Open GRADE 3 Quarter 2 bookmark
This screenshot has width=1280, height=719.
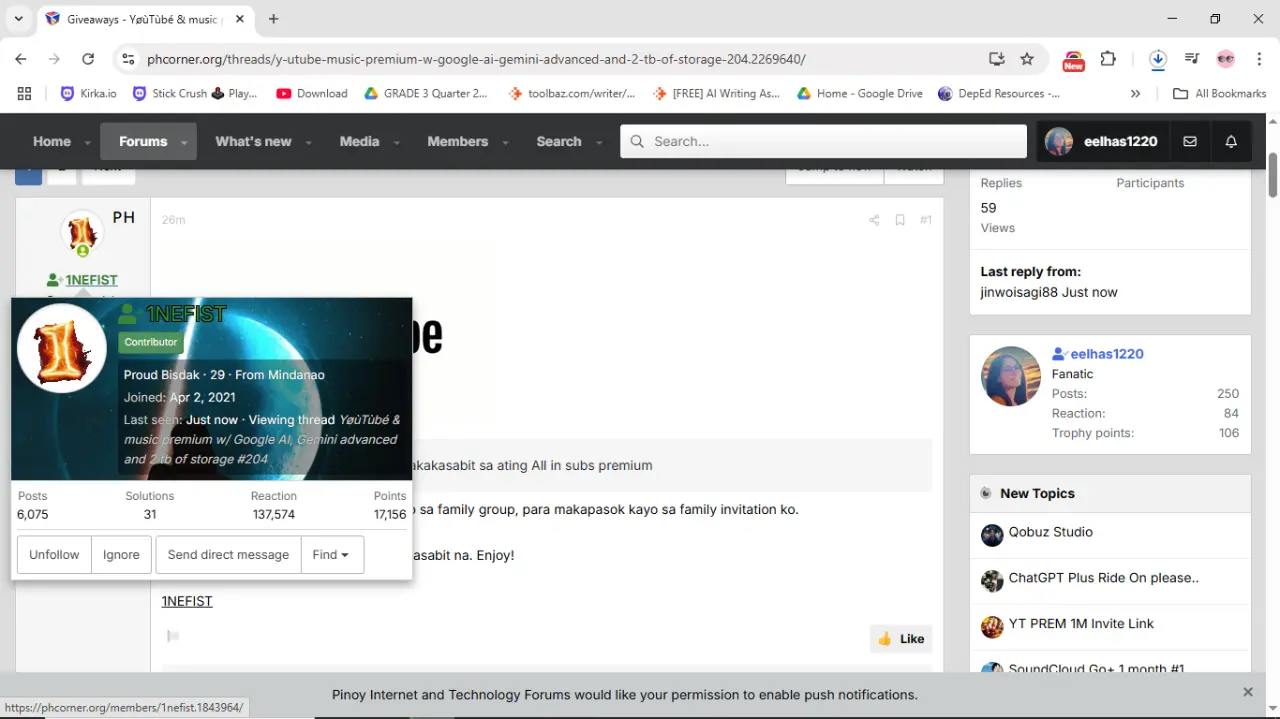(x=425, y=93)
